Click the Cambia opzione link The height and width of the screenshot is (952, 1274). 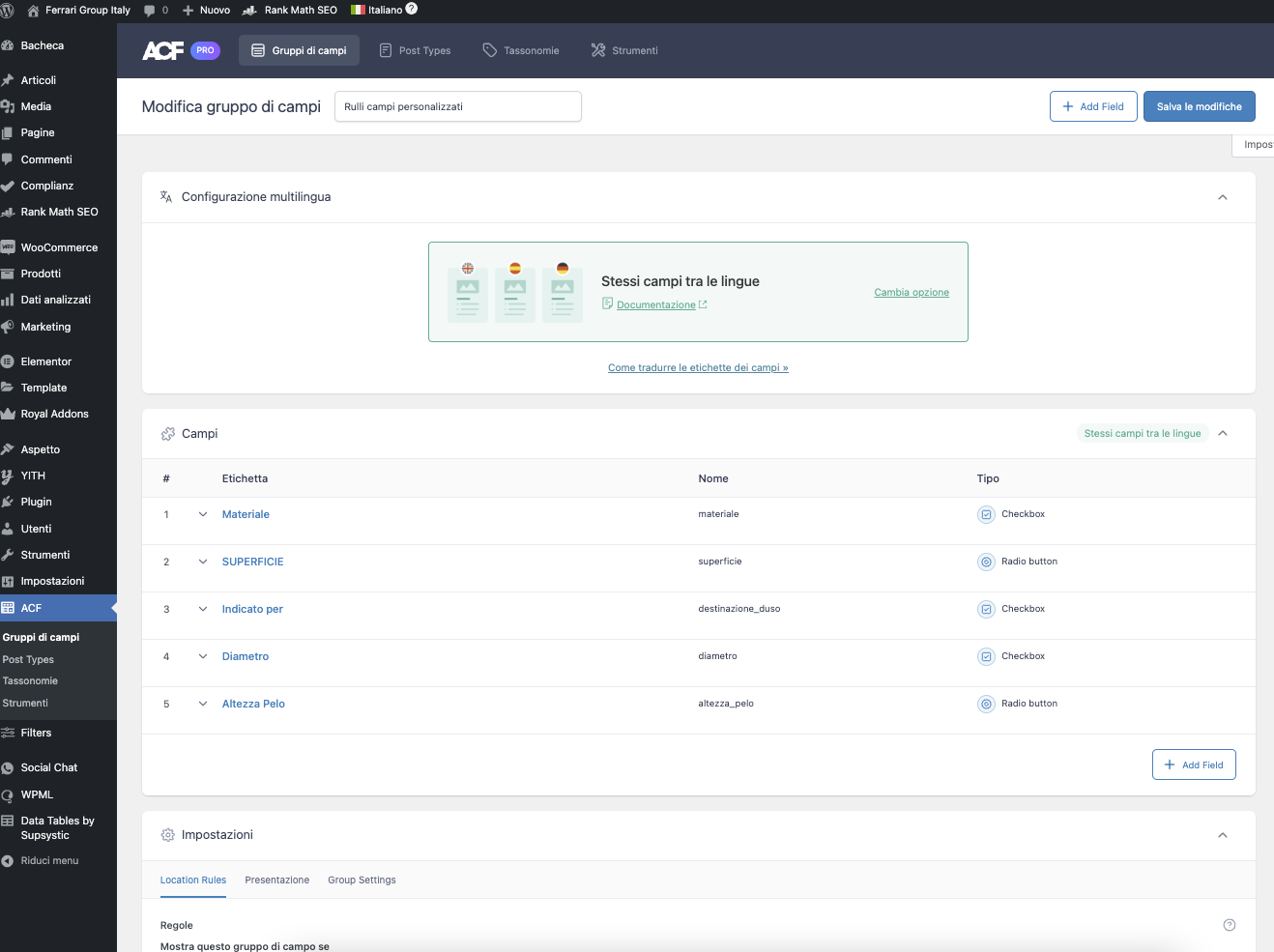(x=912, y=292)
